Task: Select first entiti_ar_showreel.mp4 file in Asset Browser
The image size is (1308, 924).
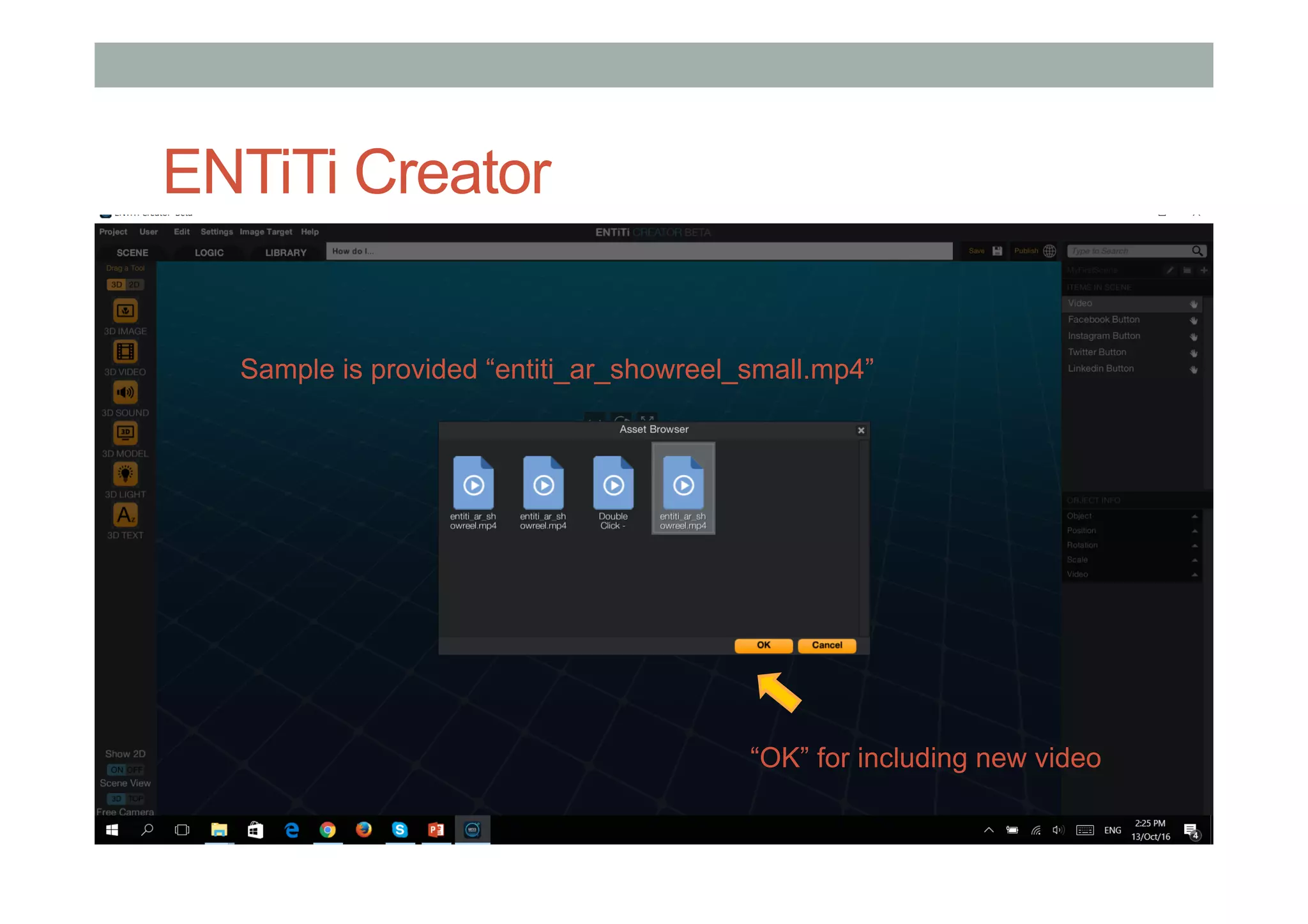Action: click(473, 492)
